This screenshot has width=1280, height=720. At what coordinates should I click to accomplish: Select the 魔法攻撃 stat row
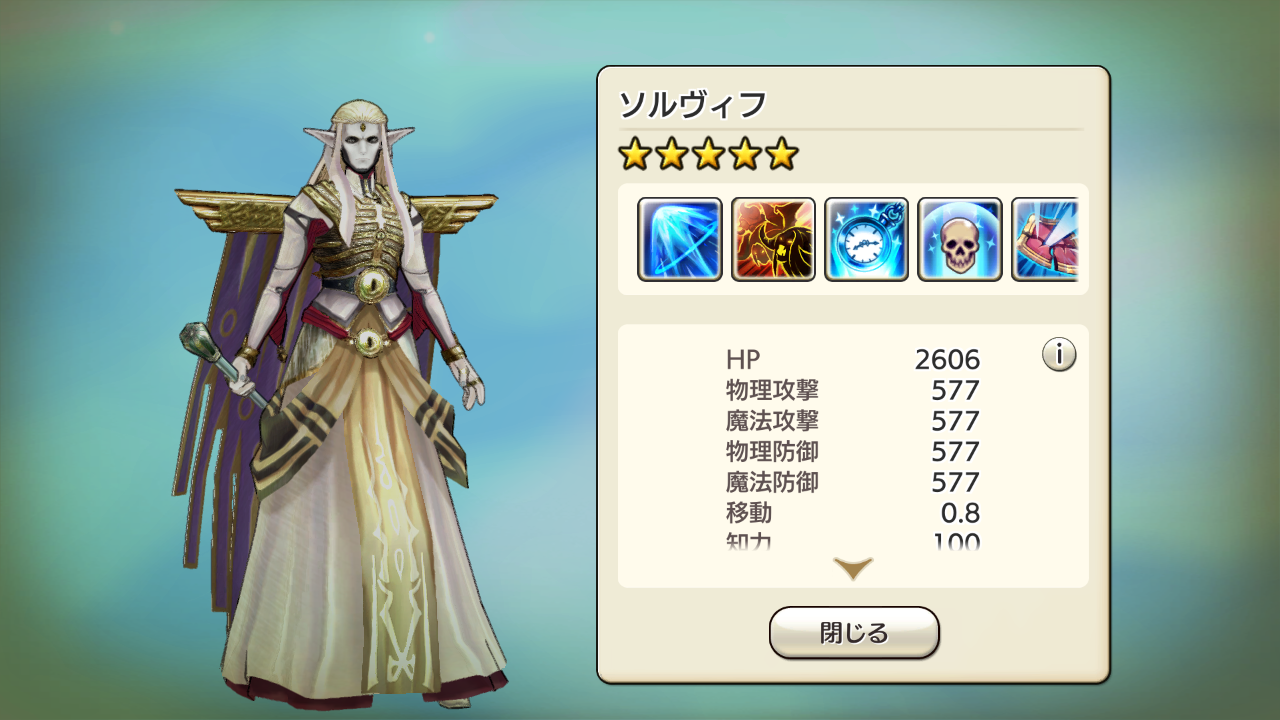pos(853,421)
